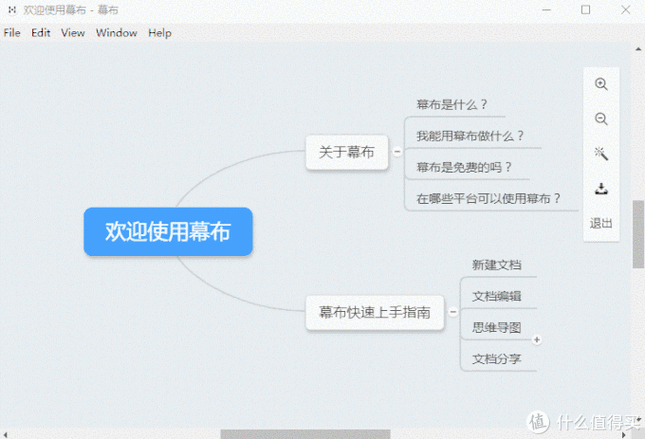Screen dimensions: 645x439
Task: Click the horizontal scrollbar thumb
Action: pyautogui.click(x=305, y=434)
